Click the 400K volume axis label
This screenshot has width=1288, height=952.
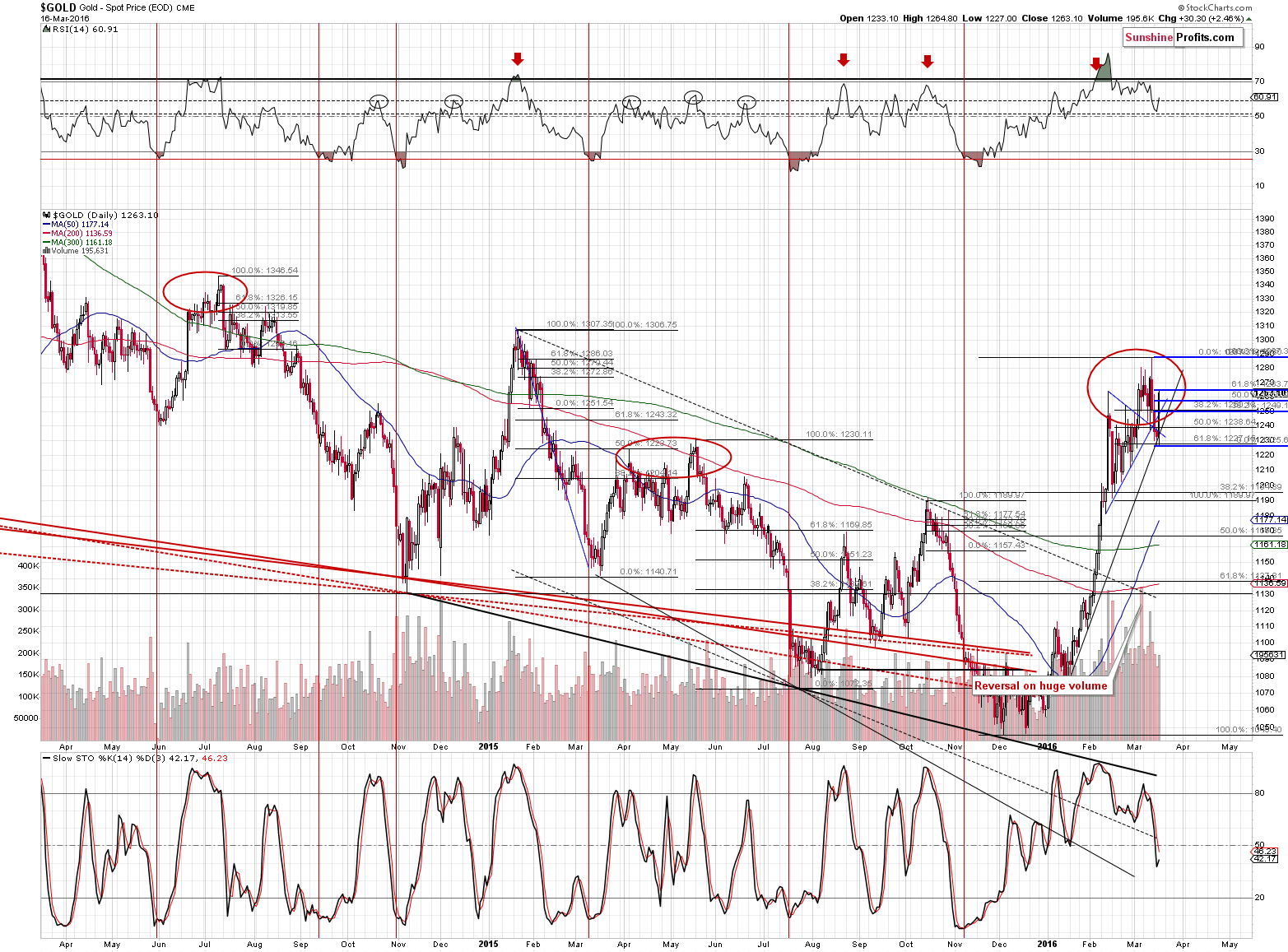[28, 565]
